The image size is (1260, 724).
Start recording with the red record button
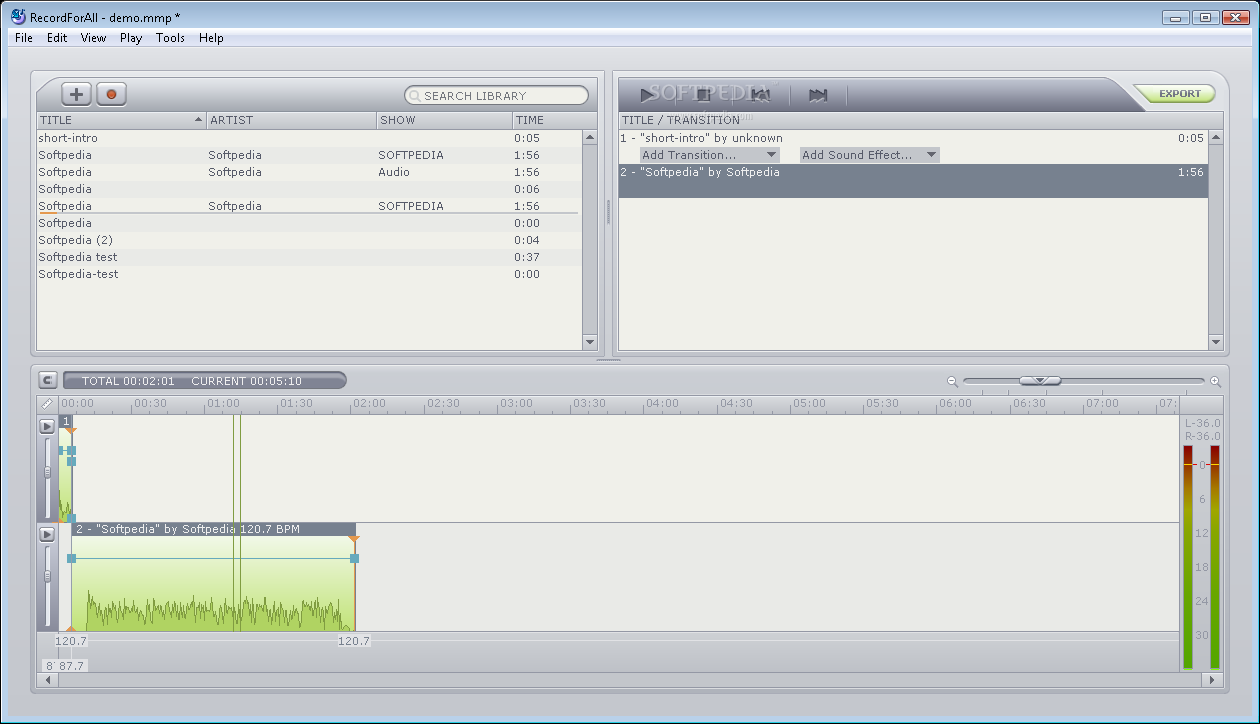click(111, 94)
